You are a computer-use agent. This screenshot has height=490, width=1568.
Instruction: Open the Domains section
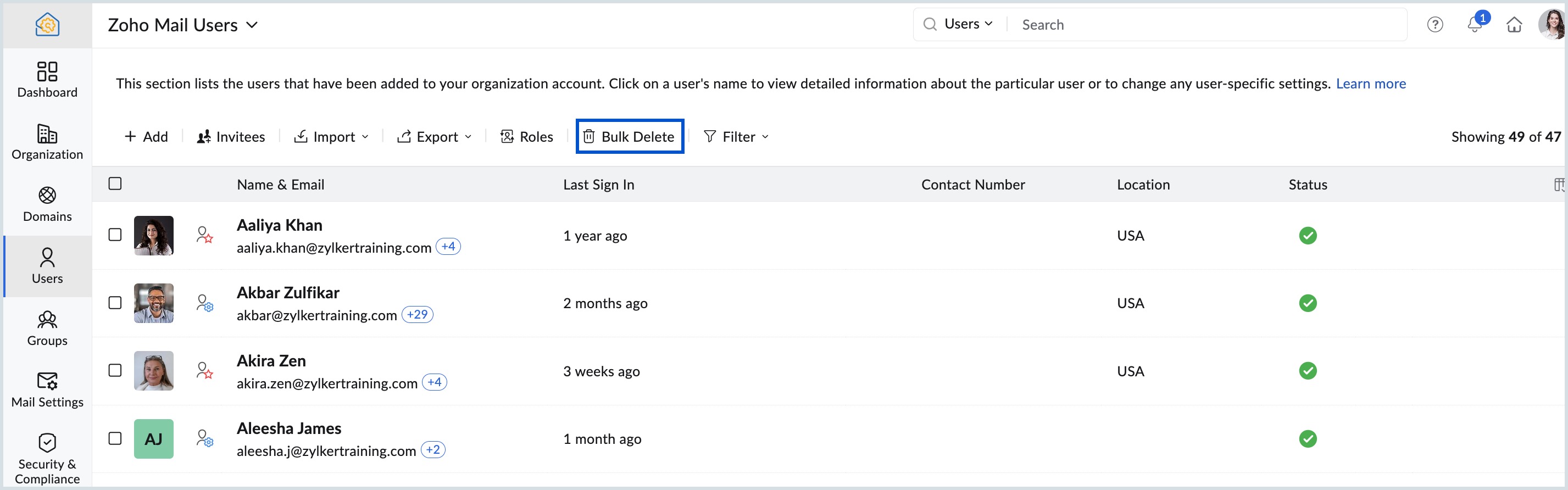click(47, 204)
